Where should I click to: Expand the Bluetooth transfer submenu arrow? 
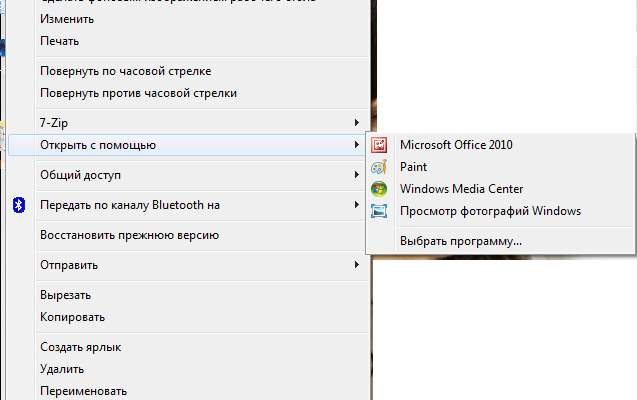357,205
